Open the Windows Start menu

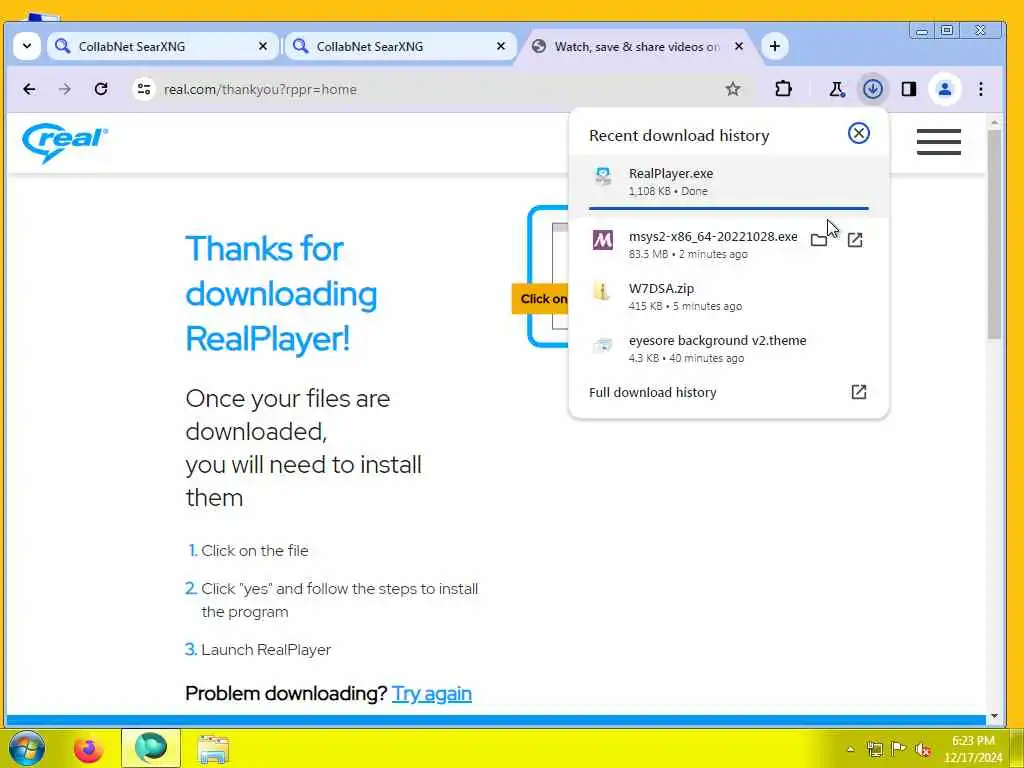pos(26,748)
